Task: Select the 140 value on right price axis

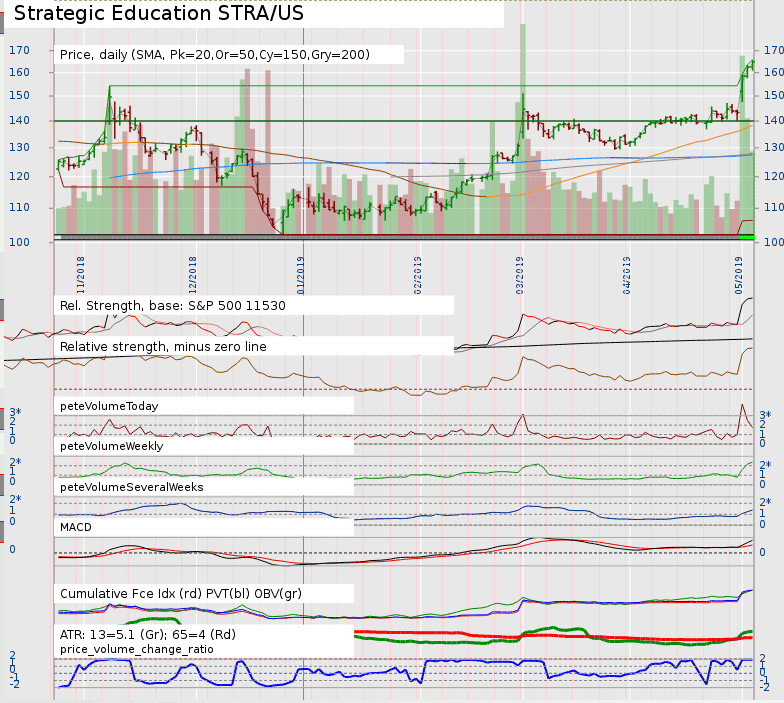Action: click(774, 120)
